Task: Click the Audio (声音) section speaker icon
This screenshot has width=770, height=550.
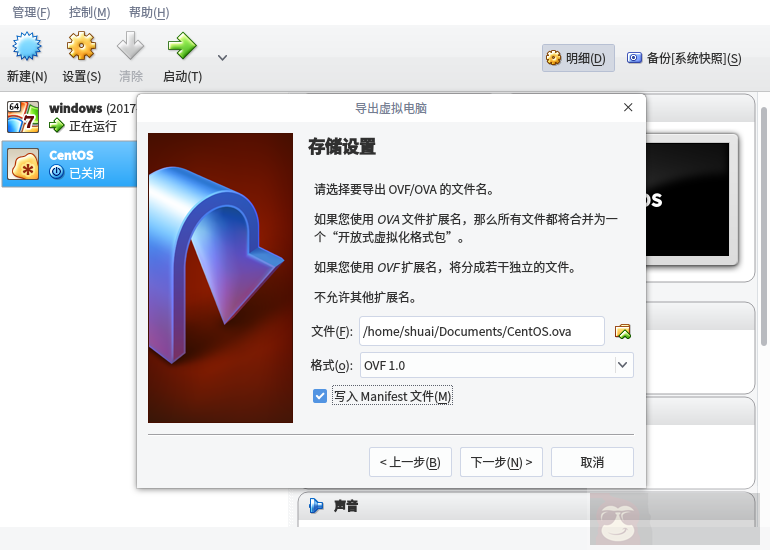Action: coord(316,505)
